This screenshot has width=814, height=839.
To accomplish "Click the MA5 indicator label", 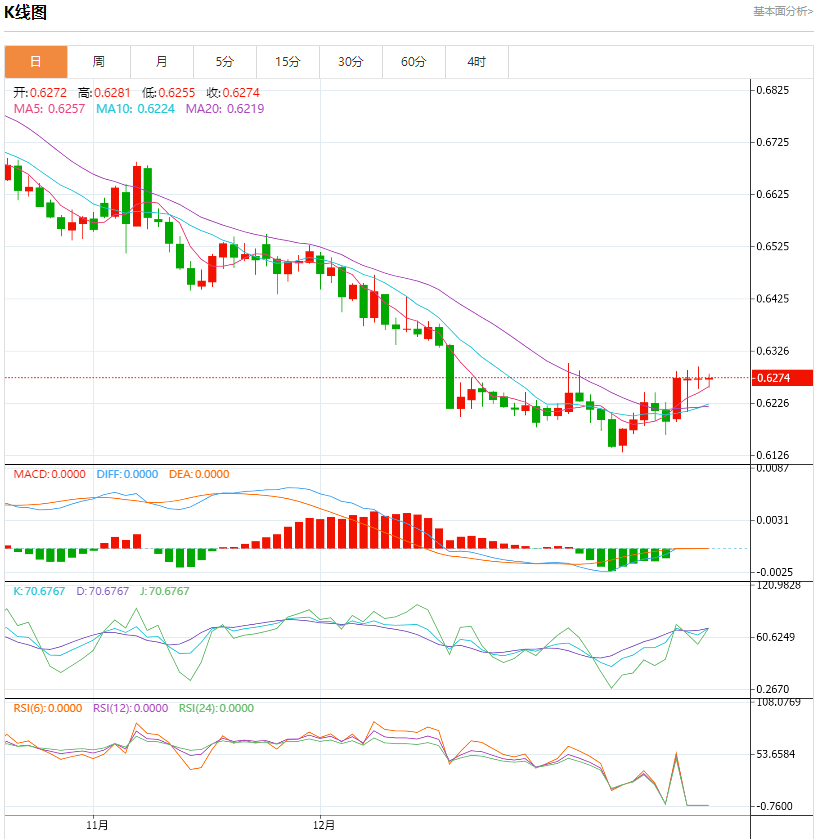I will pyautogui.click(x=49, y=109).
